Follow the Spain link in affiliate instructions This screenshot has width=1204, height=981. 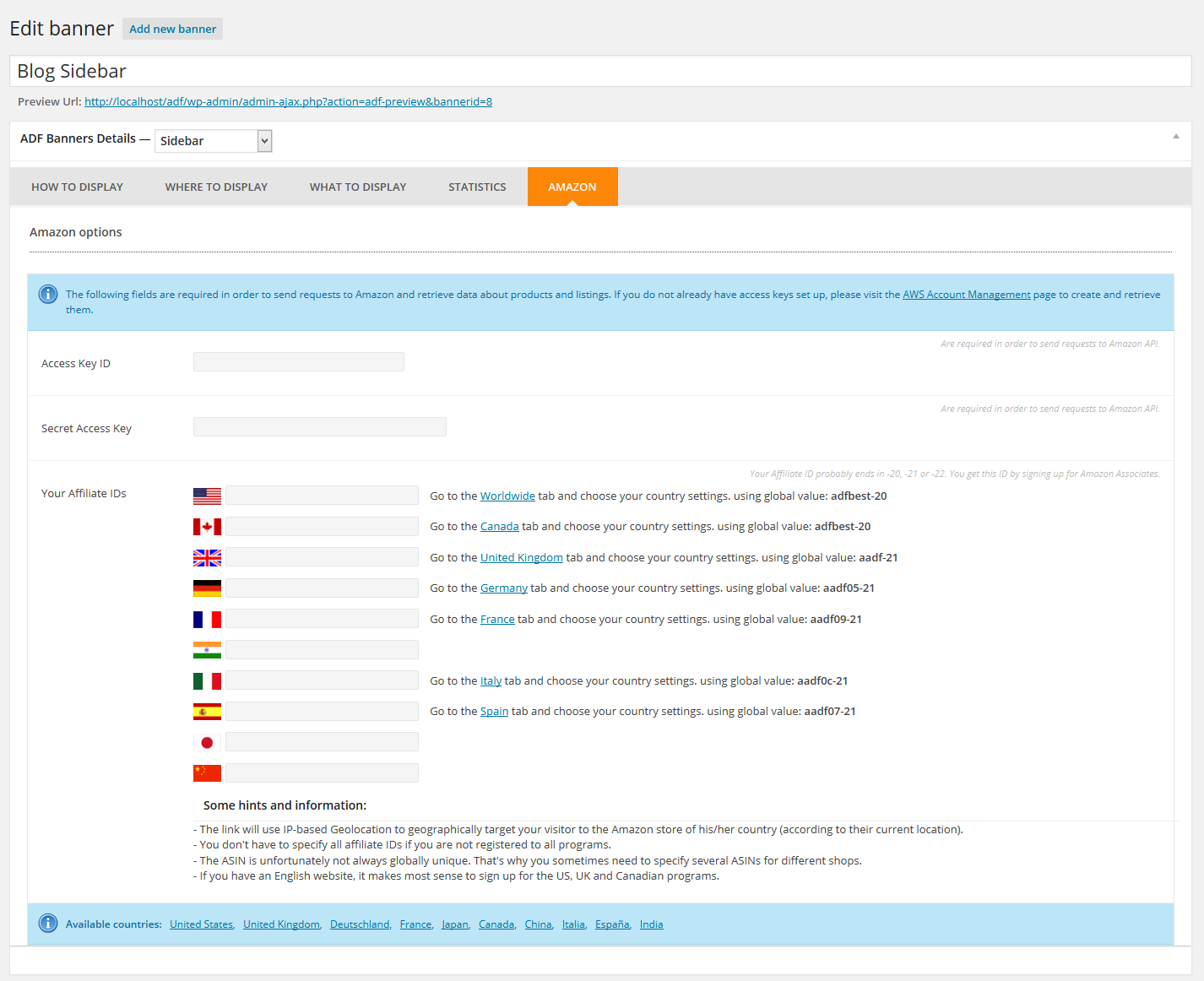click(x=495, y=711)
